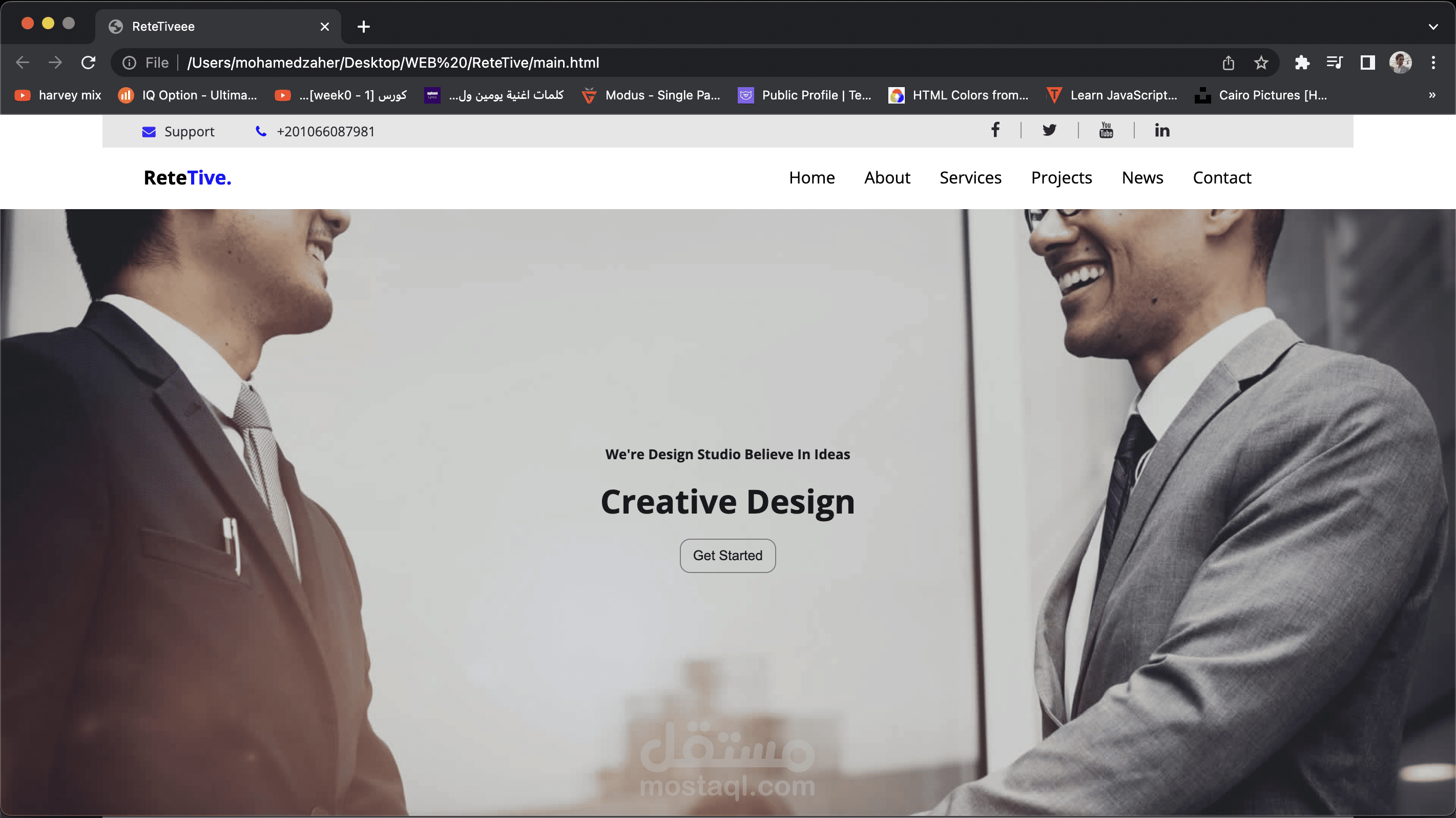The height and width of the screenshot is (818, 1456).
Task: Open the Facebook page icon
Action: tap(995, 131)
